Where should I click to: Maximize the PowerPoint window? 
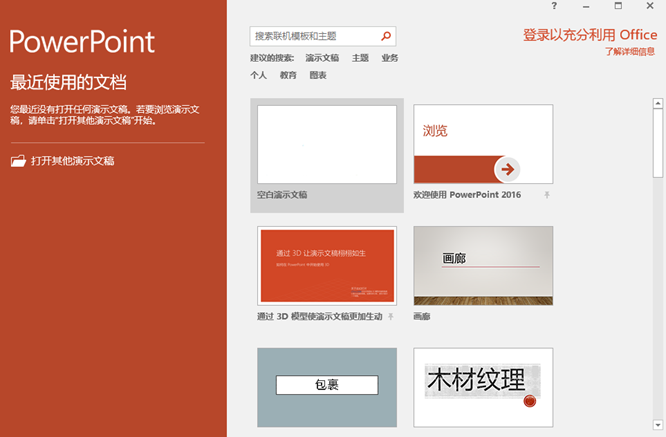tap(618, 6)
